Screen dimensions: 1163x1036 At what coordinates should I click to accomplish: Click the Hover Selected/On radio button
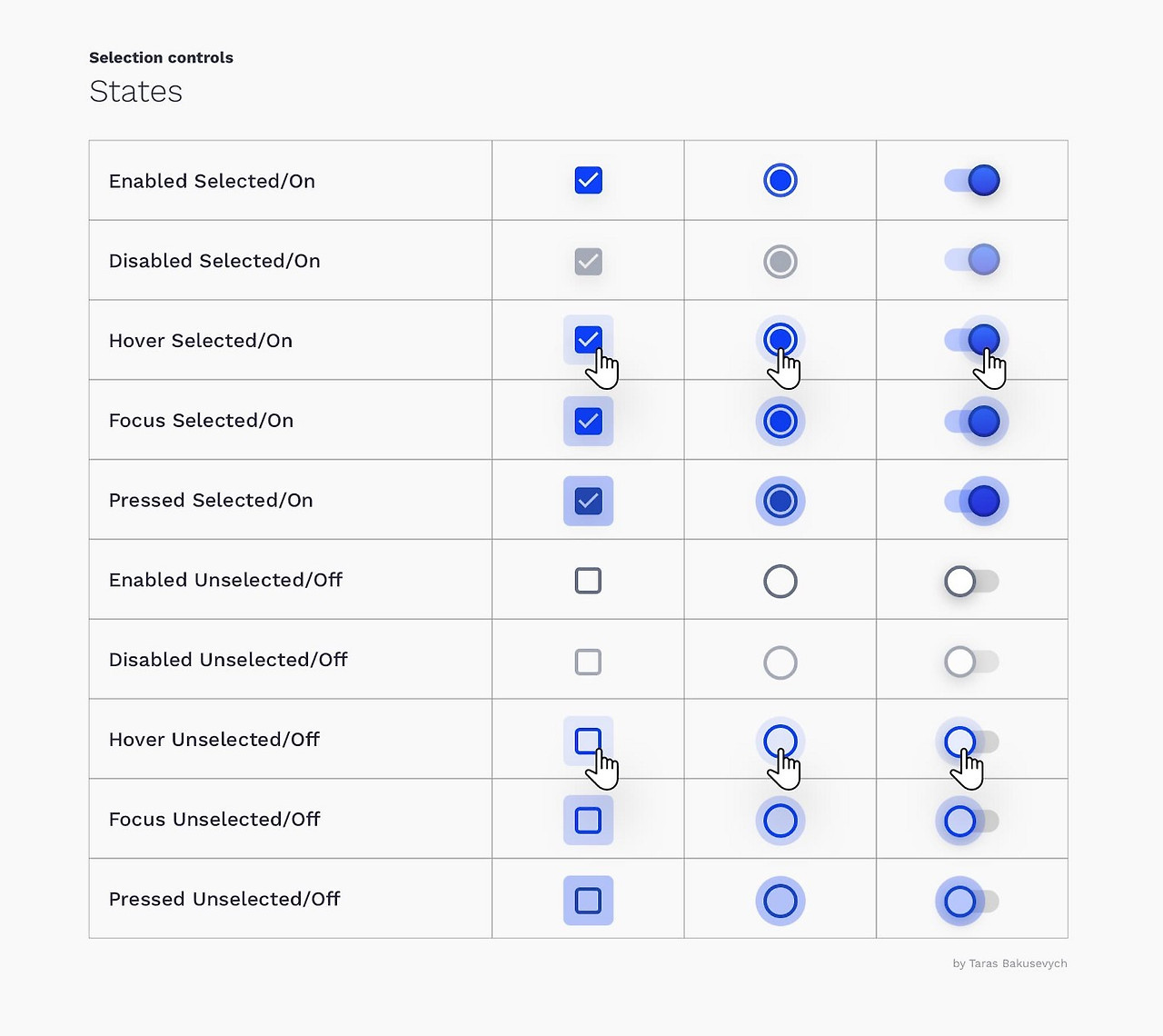point(780,339)
